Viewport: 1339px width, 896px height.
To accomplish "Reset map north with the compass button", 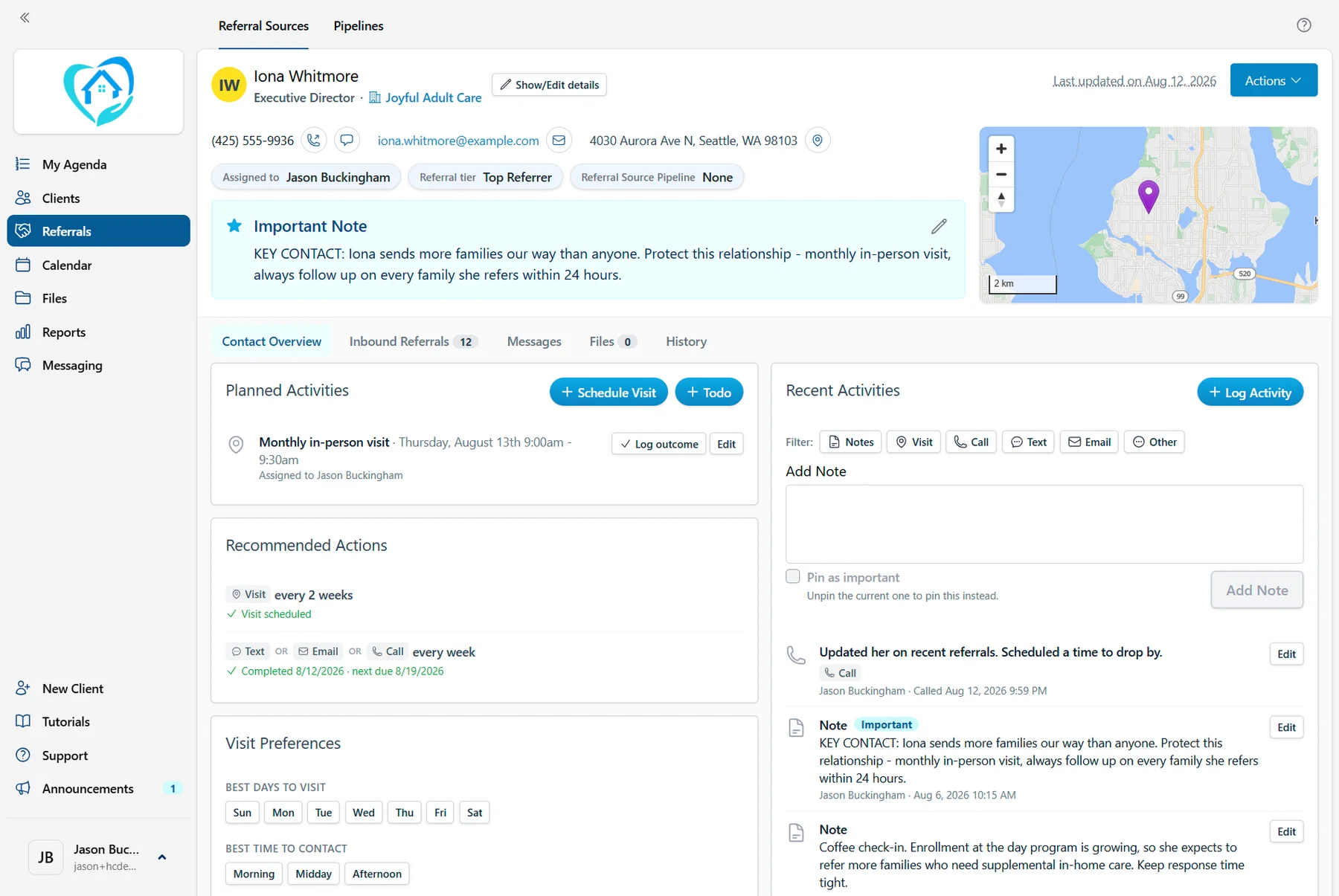I will click(x=1001, y=199).
